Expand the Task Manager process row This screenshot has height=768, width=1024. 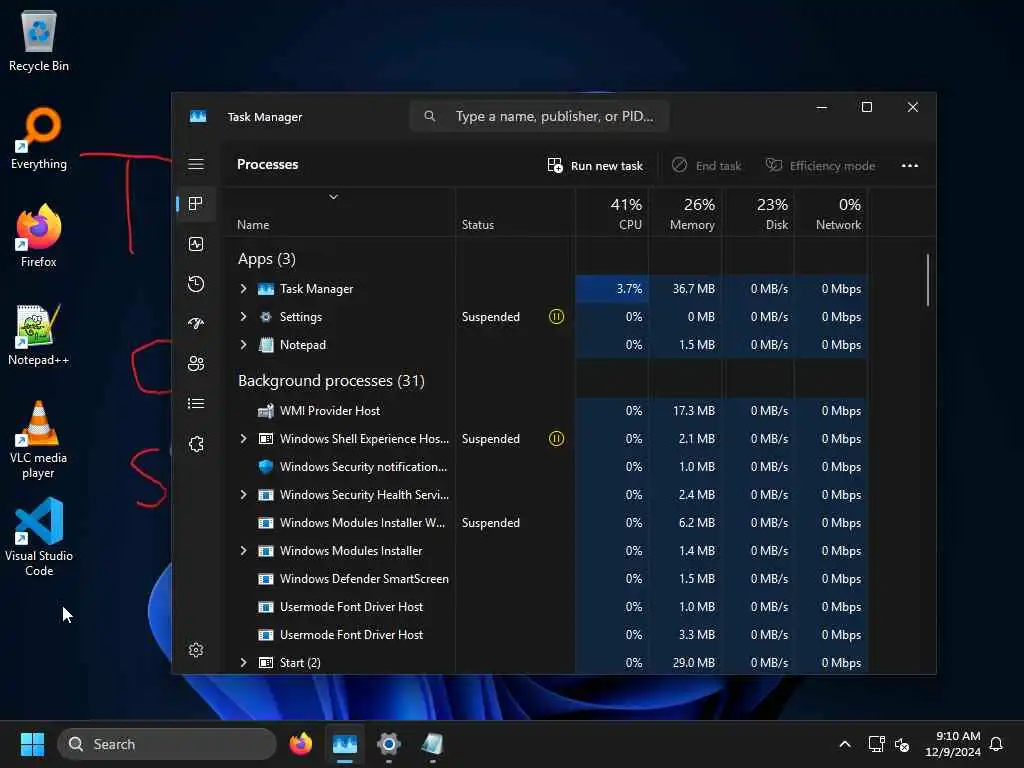[x=244, y=289]
